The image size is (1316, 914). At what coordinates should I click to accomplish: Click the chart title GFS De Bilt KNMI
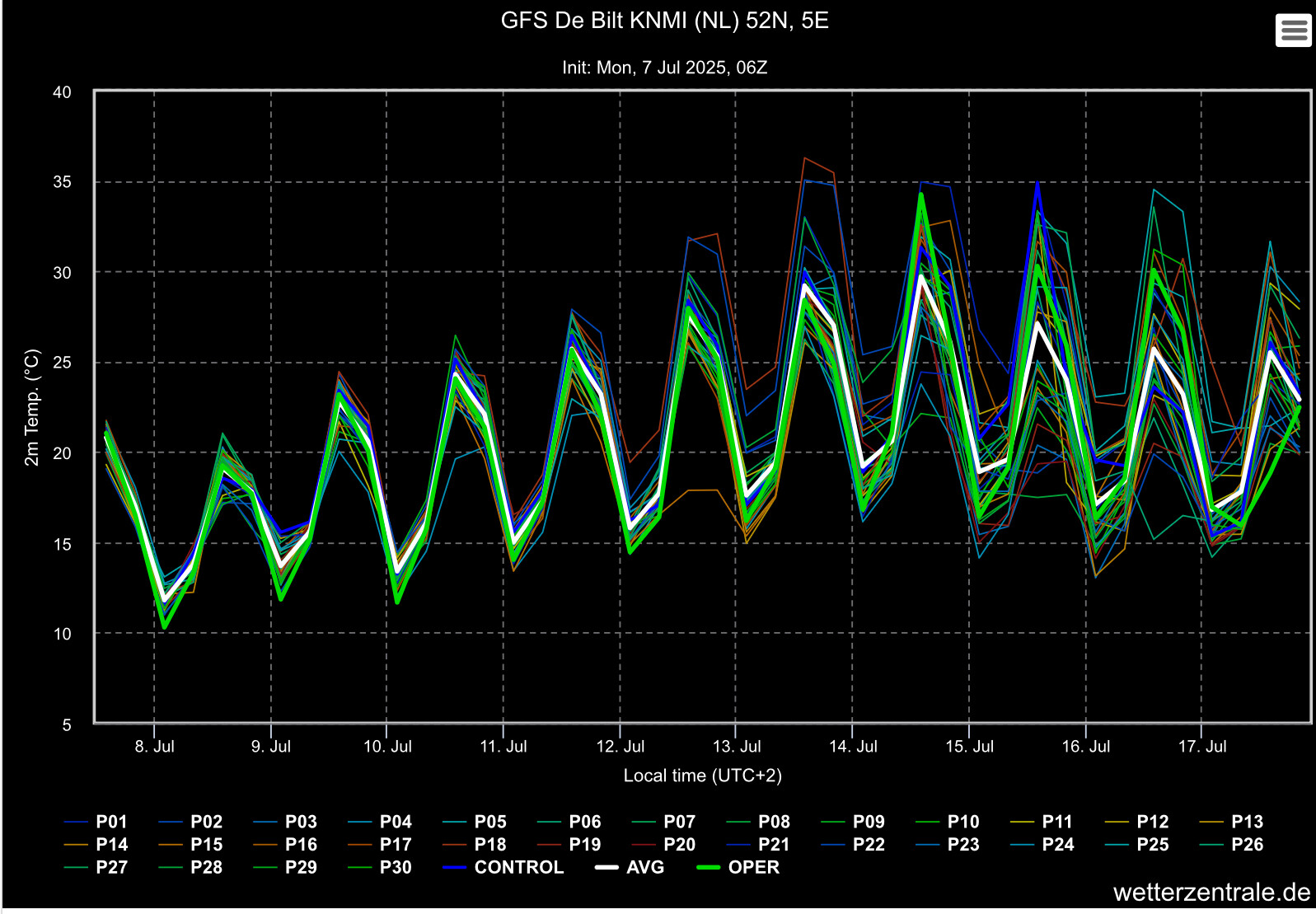[664, 21]
